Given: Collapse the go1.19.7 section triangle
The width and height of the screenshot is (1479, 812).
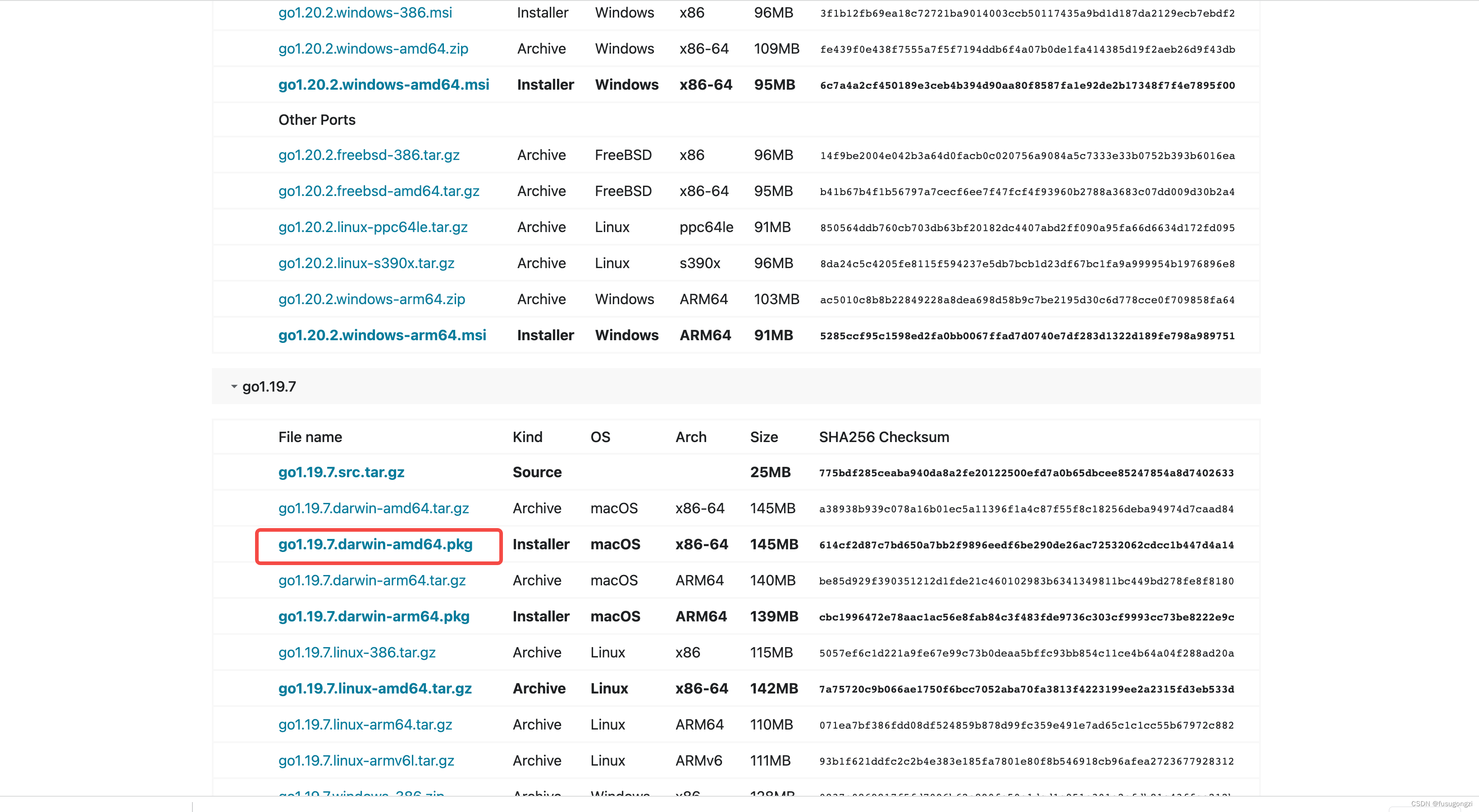Looking at the screenshot, I should click(234, 387).
